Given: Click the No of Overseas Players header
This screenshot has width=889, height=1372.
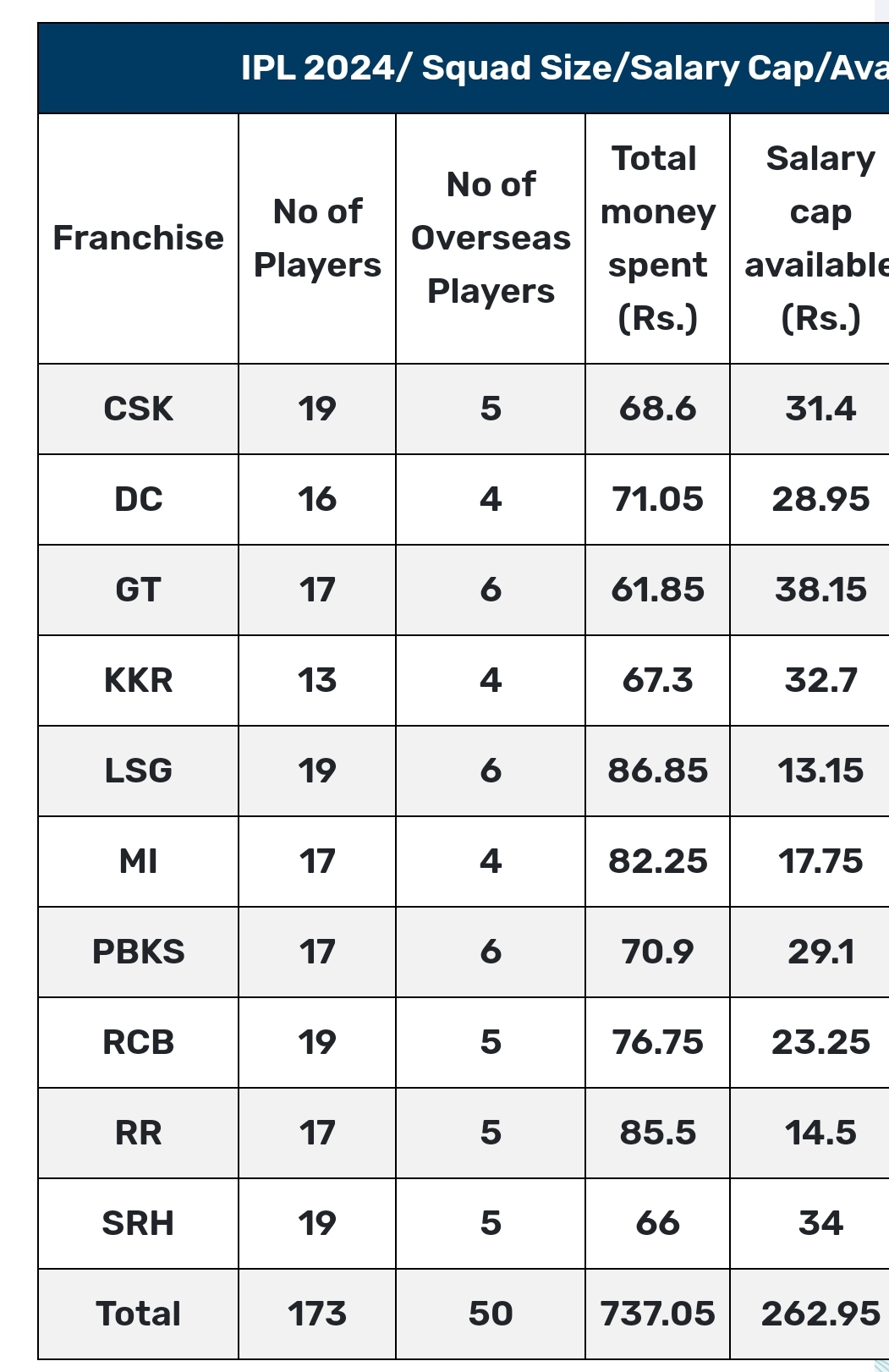Looking at the screenshot, I should click(491, 239).
